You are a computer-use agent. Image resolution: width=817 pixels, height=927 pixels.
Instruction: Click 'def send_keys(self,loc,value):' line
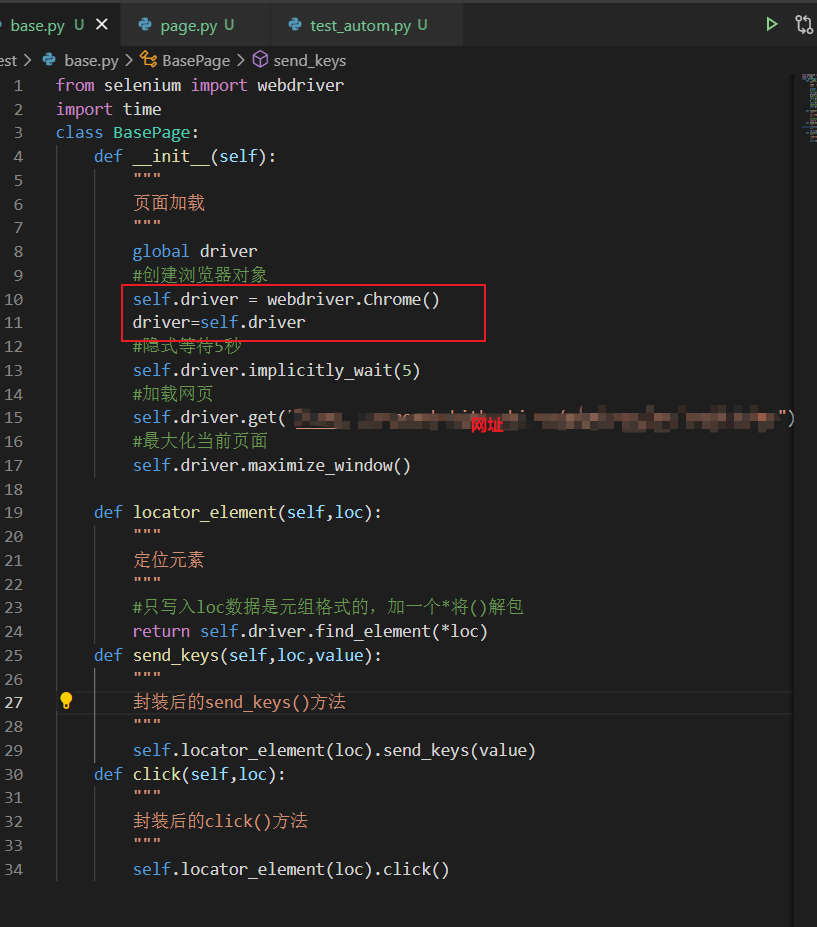[x=238, y=655]
